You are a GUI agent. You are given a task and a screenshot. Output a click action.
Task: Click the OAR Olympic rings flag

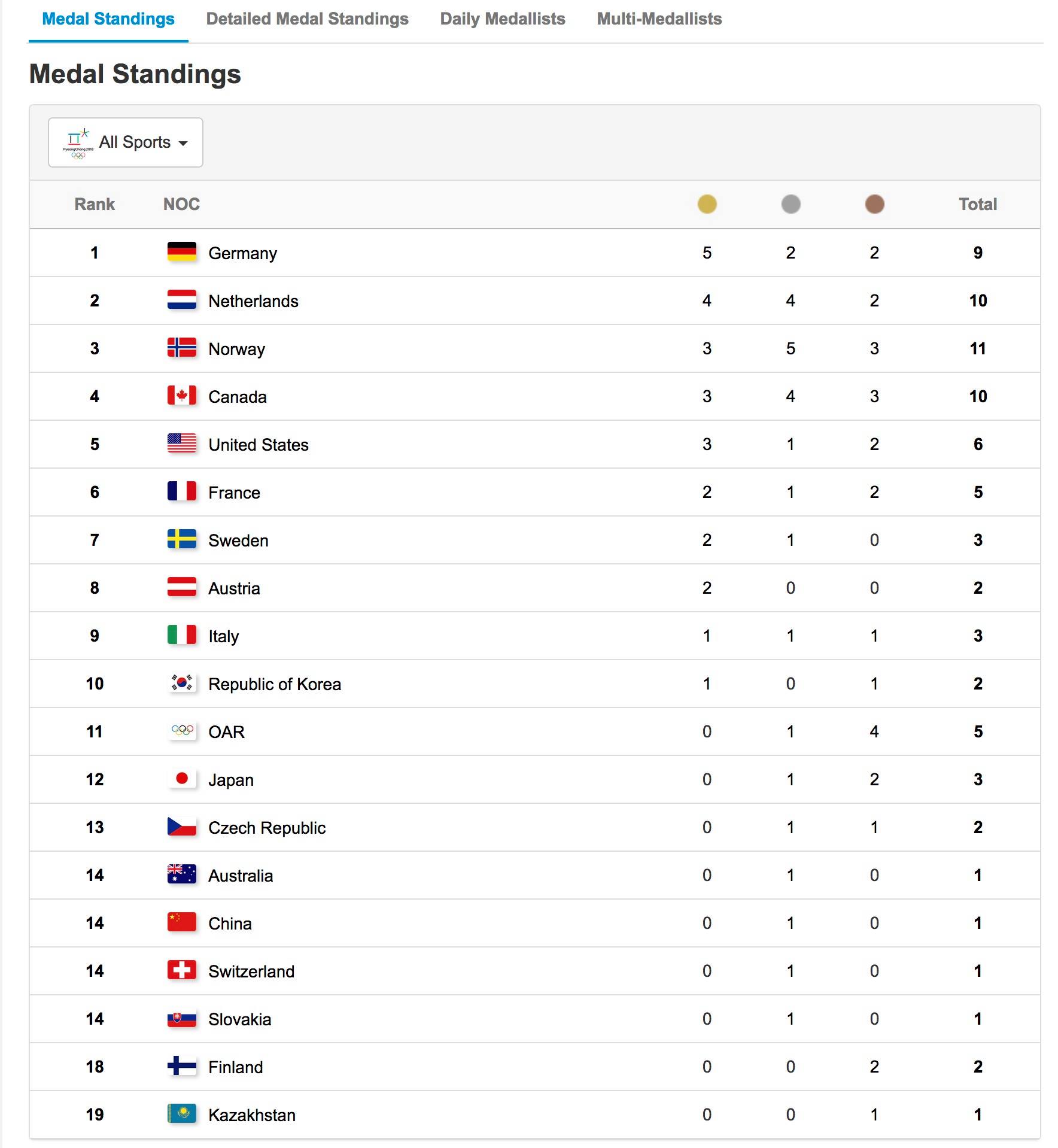(x=182, y=731)
